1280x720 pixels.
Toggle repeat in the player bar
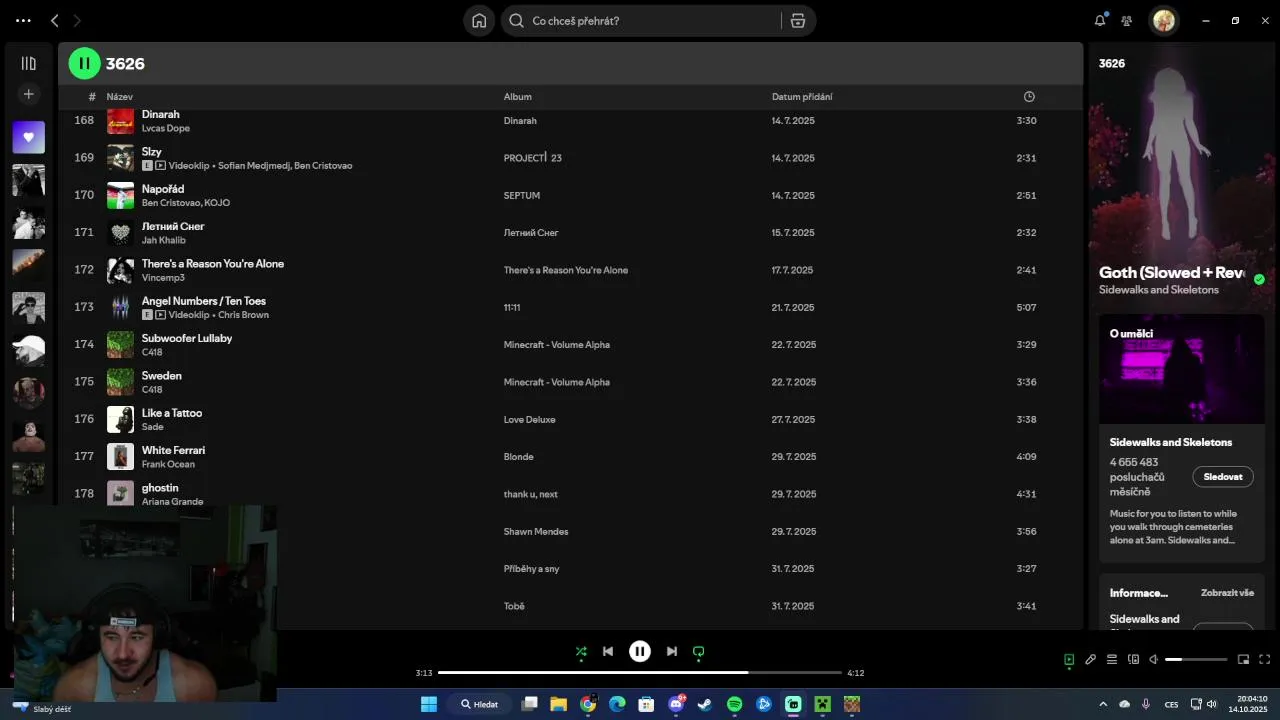(699, 652)
